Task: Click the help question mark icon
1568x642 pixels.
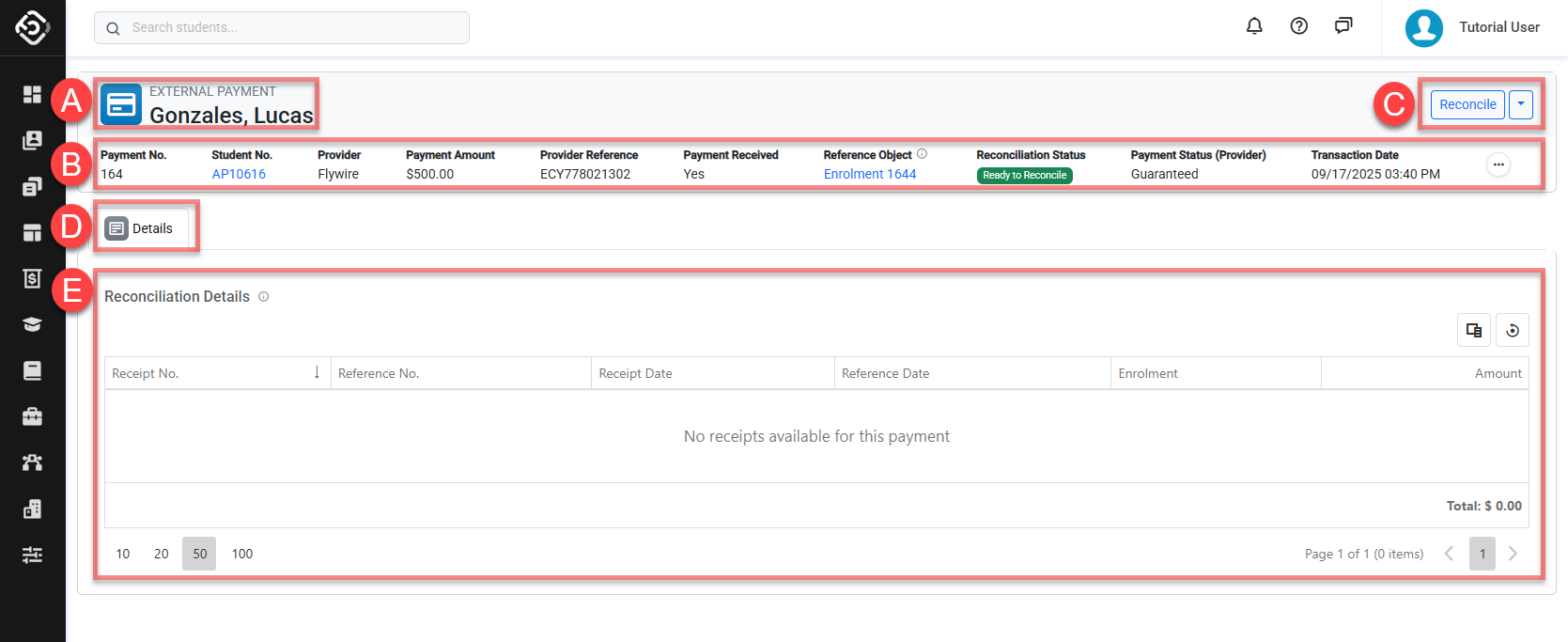Action: pos(1299,26)
